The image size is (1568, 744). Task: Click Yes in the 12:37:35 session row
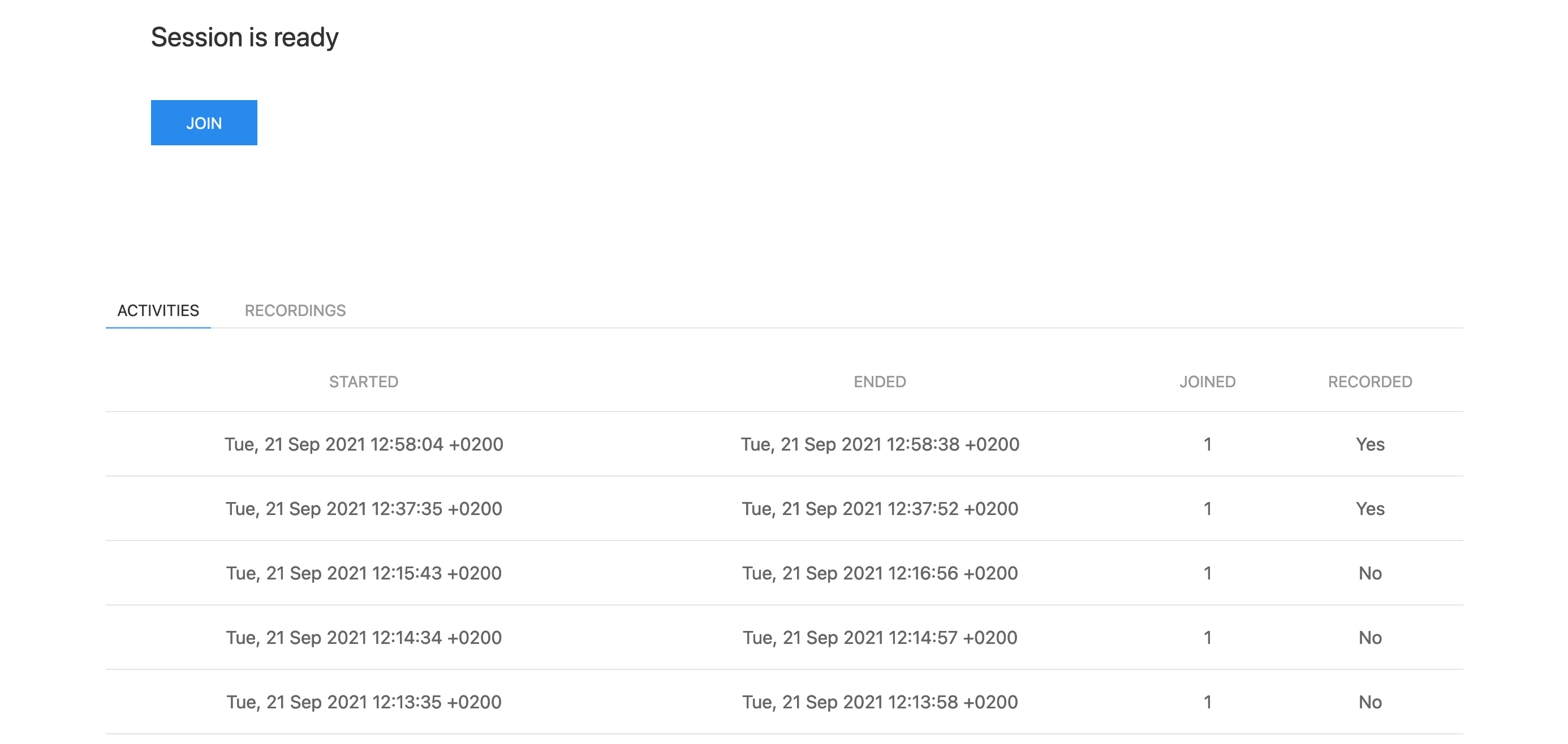point(1370,509)
